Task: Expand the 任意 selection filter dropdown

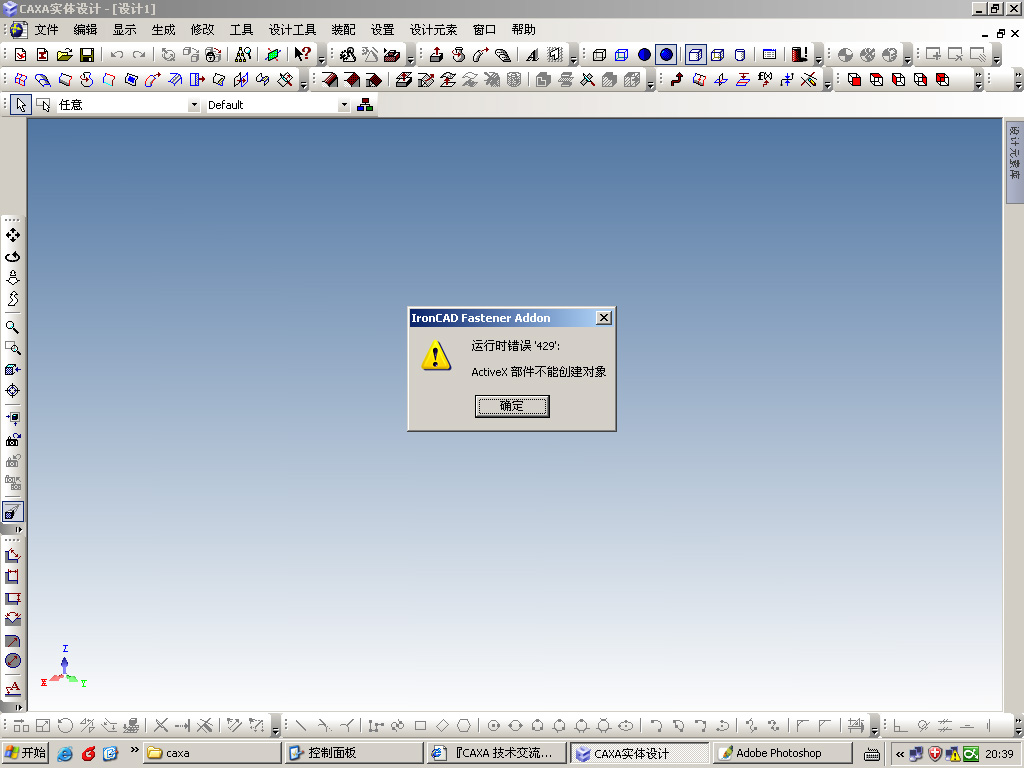Action: click(x=194, y=104)
